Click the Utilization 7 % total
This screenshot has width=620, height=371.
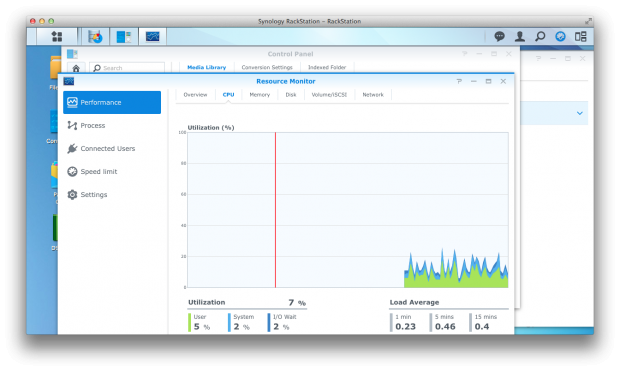click(x=297, y=303)
